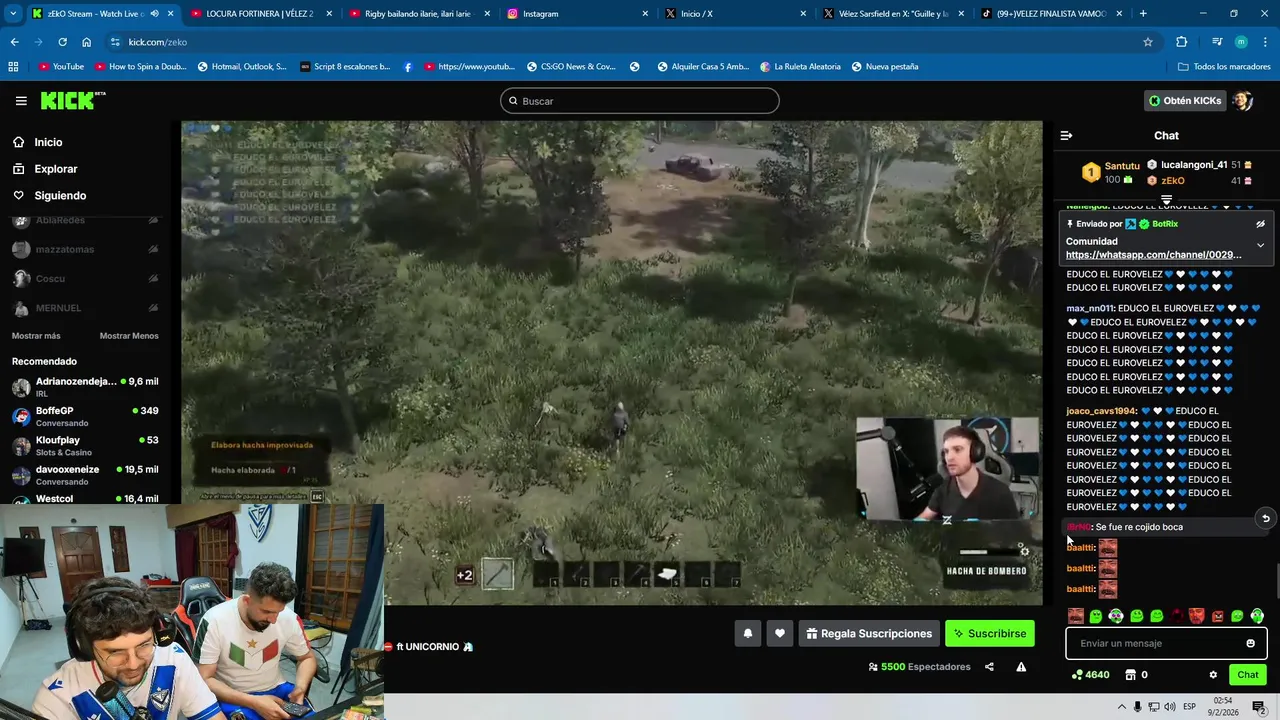The width and height of the screenshot is (1280, 720).
Task: Click Mostrar más in followed list
Action: click(x=36, y=336)
